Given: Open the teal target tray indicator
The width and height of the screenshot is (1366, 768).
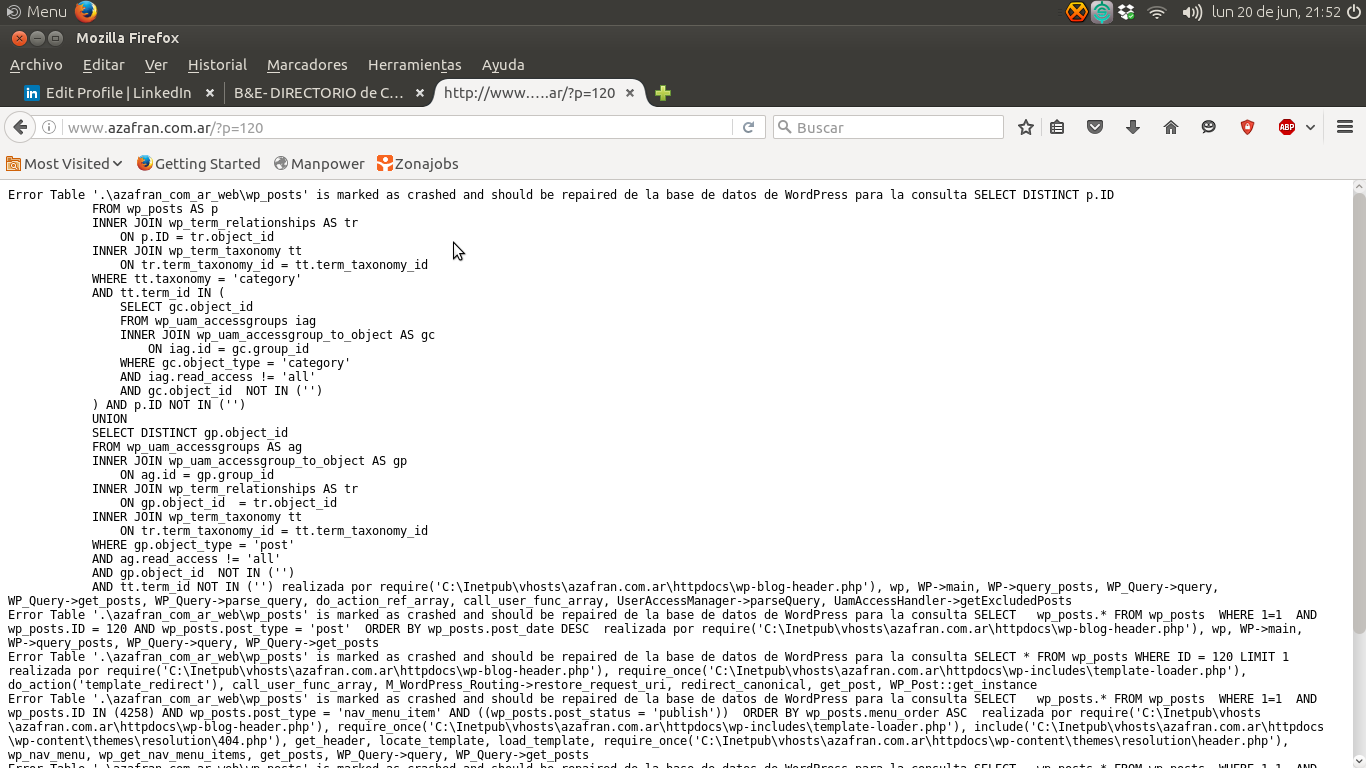Looking at the screenshot, I should point(1101,12).
